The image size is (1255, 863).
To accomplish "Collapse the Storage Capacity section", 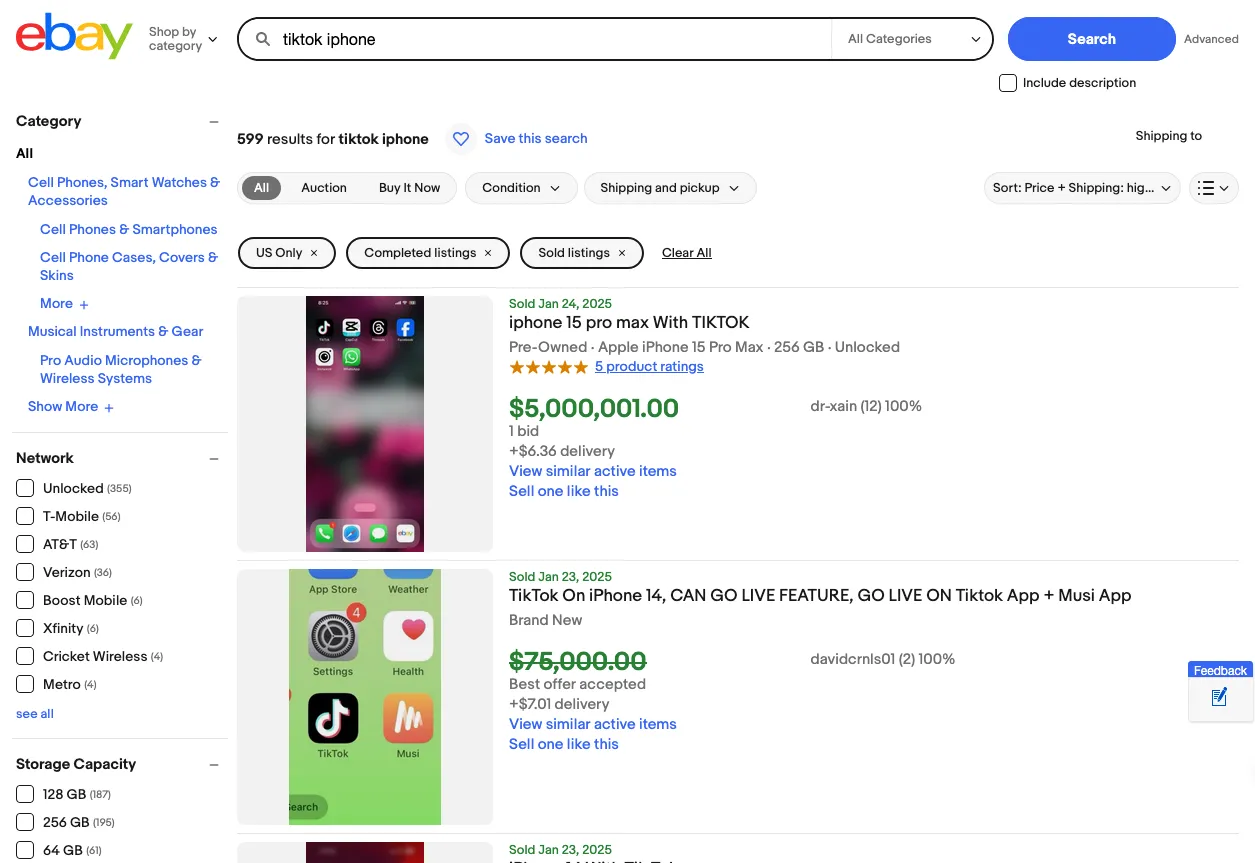I will point(213,765).
